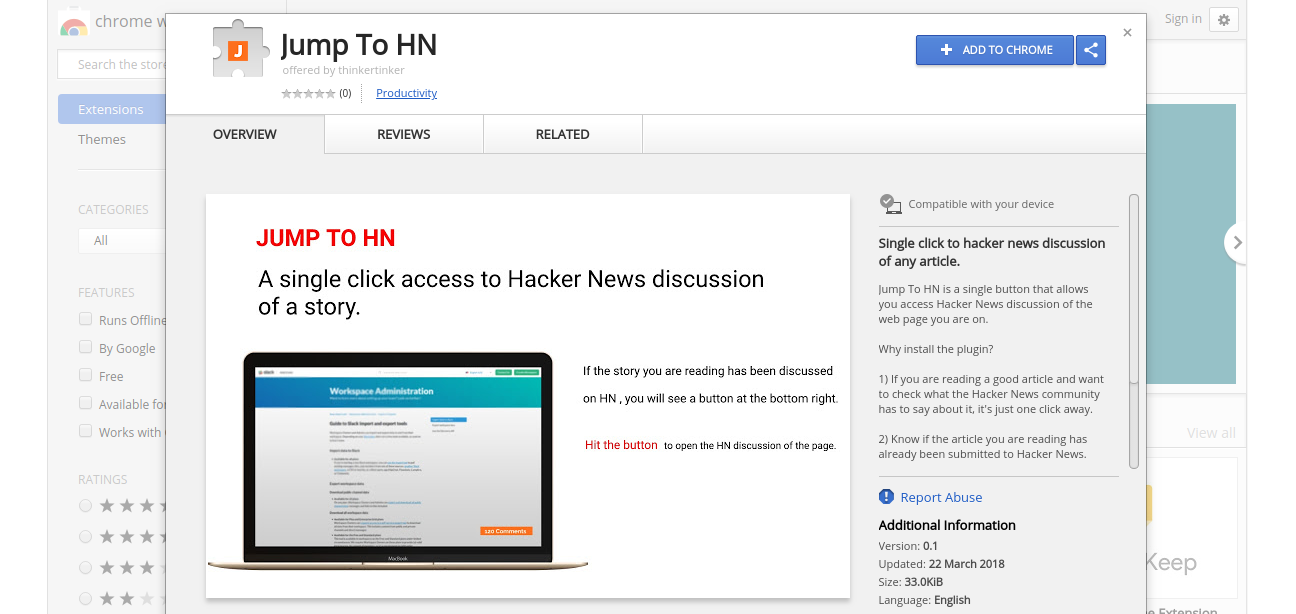Click 'Why install the plugin?' text
Viewport: 1296px width, 614px height.
coord(936,349)
